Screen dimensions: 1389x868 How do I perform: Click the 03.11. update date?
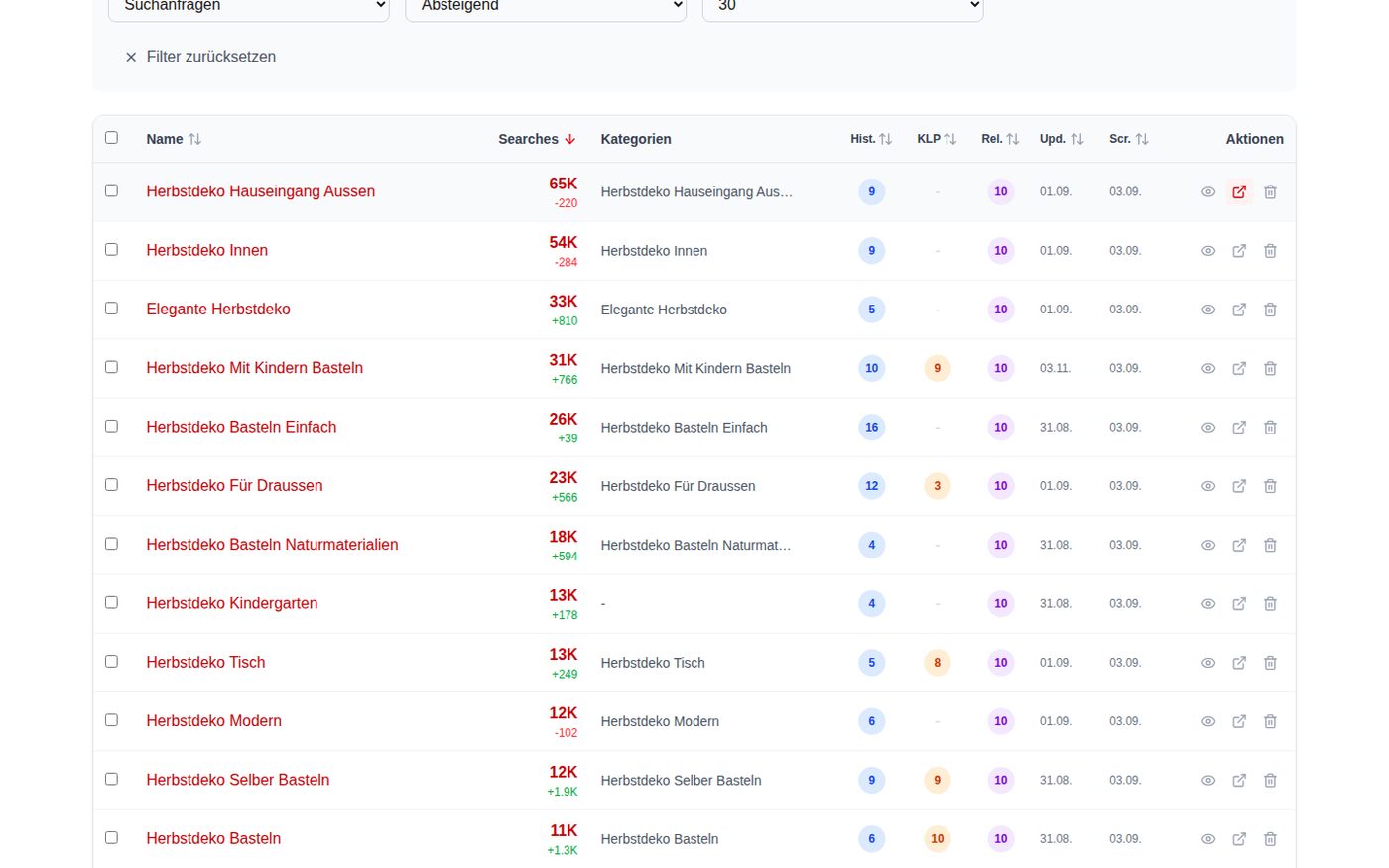[1055, 368]
